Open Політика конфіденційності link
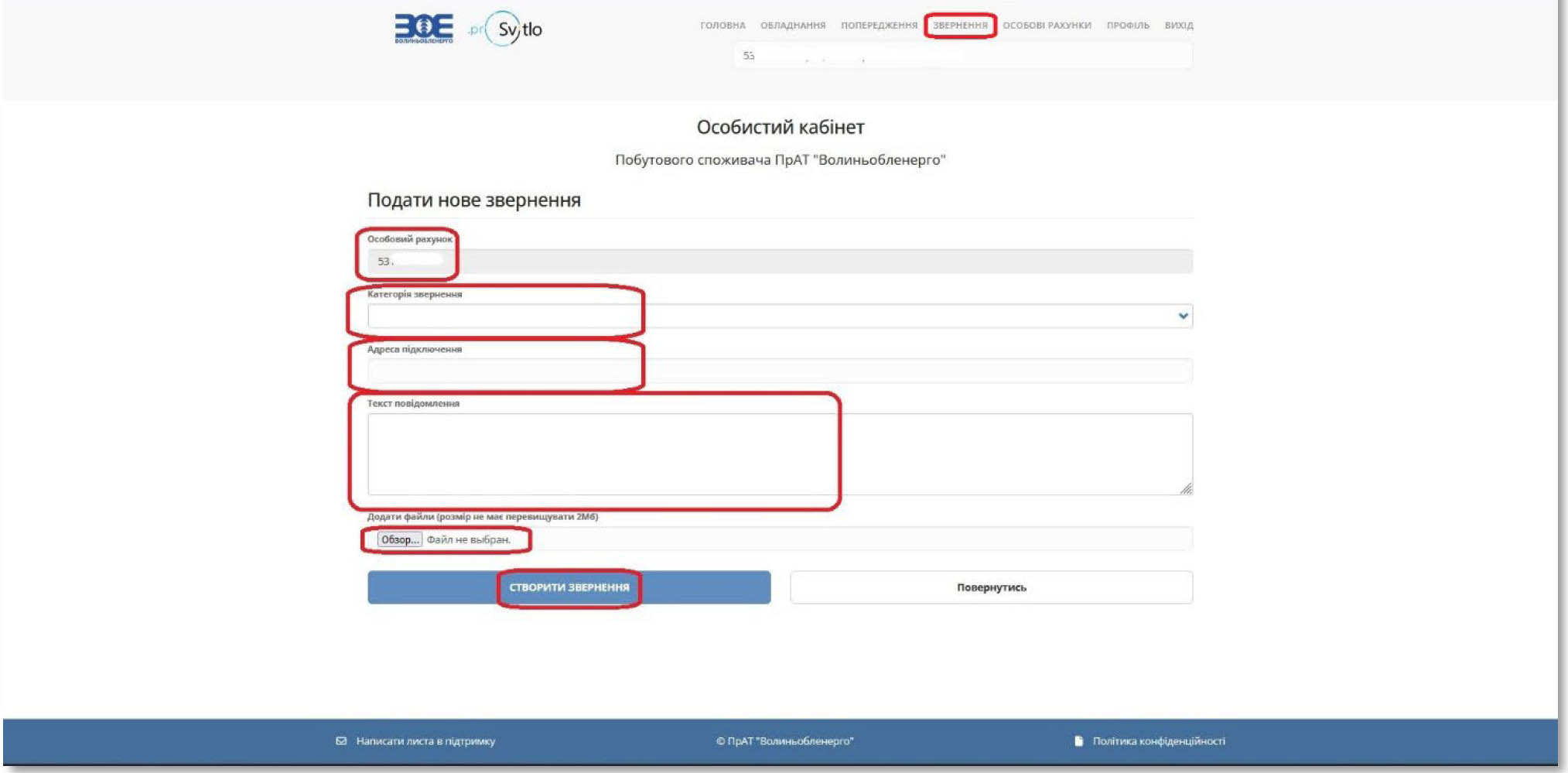 point(1159,741)
